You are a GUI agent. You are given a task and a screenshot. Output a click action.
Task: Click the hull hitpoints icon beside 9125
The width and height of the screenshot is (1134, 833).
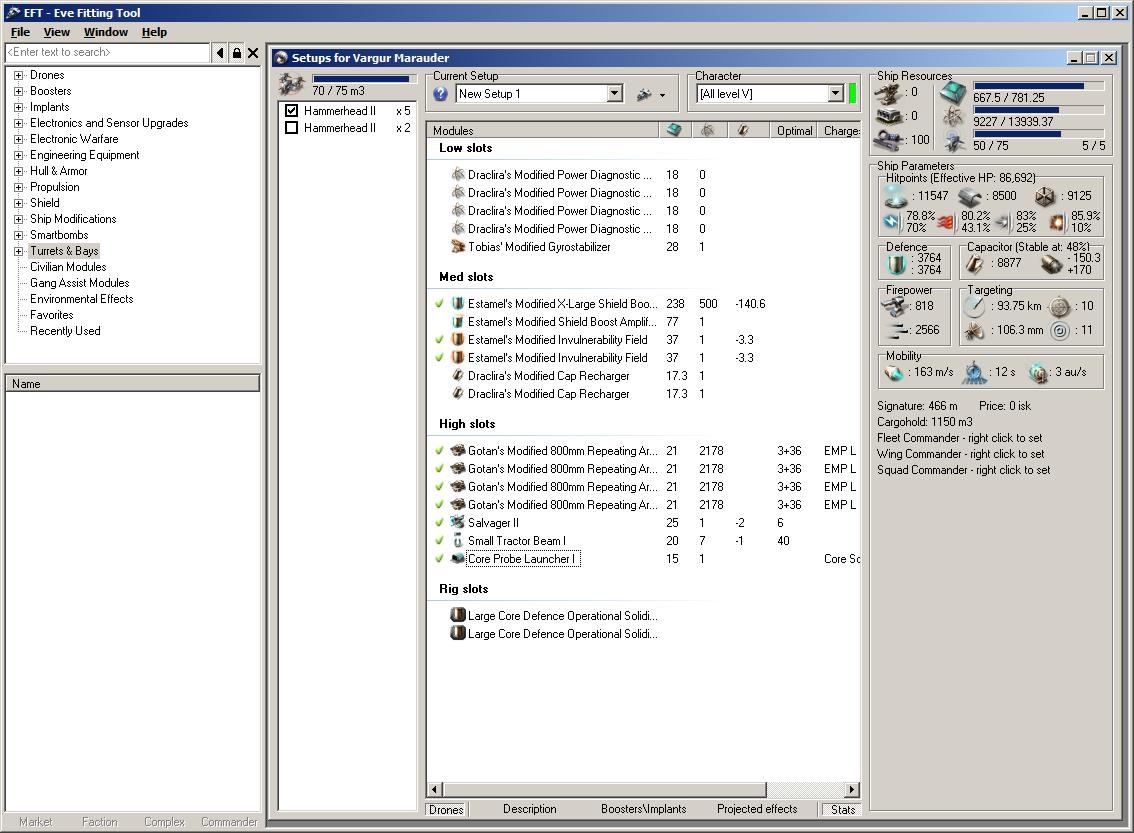click(x=1045, y=196)
